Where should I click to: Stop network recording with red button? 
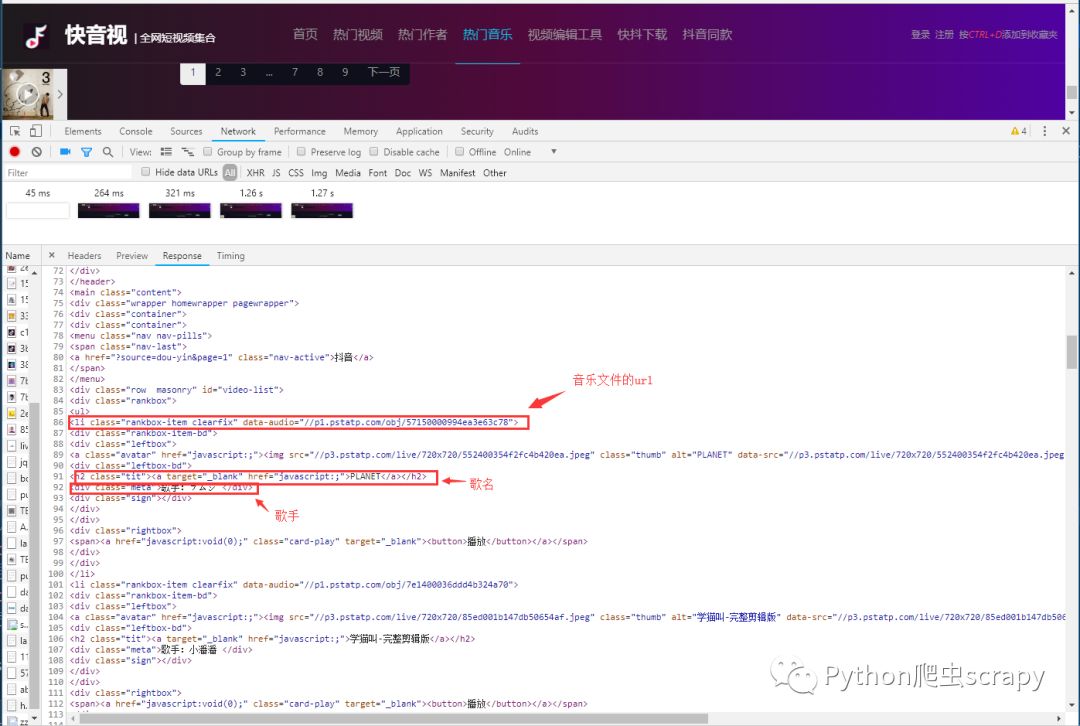tap(14, 152)
